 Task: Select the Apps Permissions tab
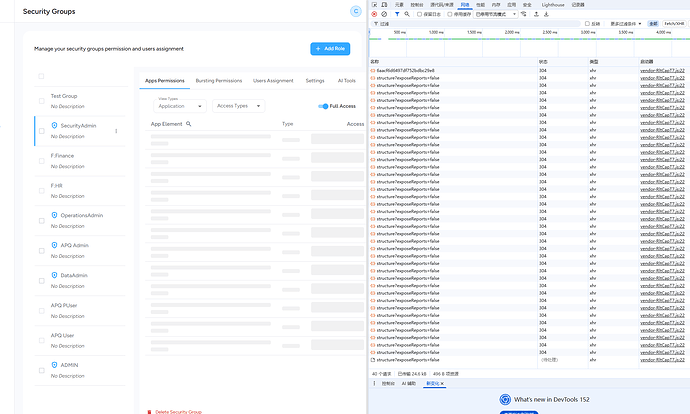(165, 81)
